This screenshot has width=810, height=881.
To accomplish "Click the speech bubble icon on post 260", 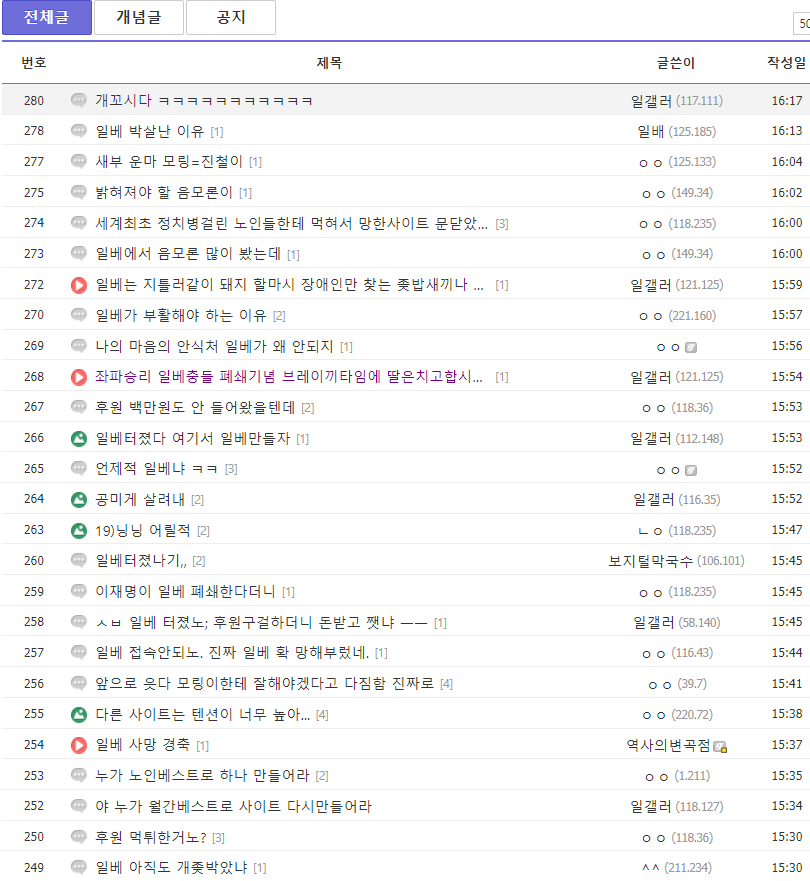I will click(79, 561).
